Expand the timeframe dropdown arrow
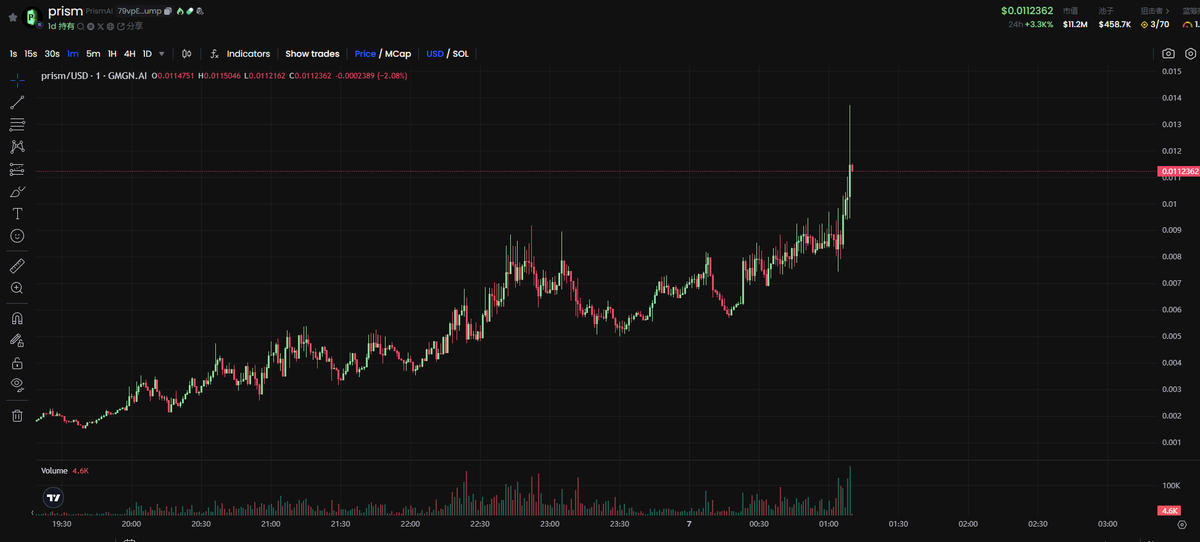1200x542 pixels. coord(162,54)
